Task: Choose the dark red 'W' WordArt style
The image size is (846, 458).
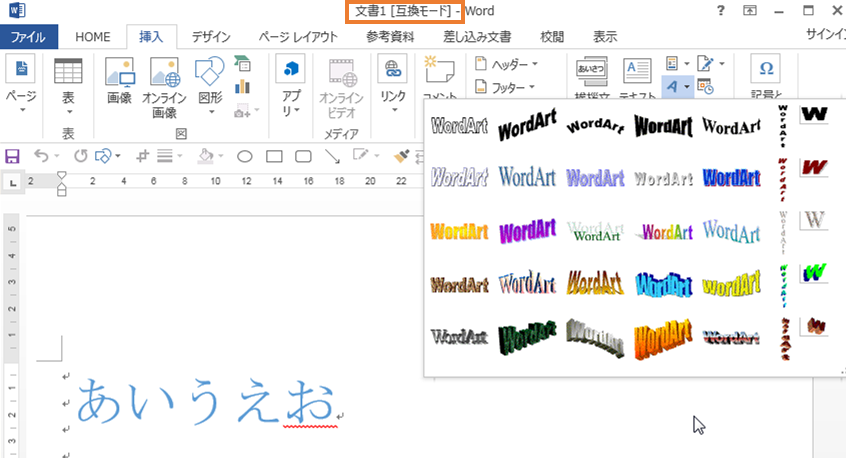Action: [814, 167]
